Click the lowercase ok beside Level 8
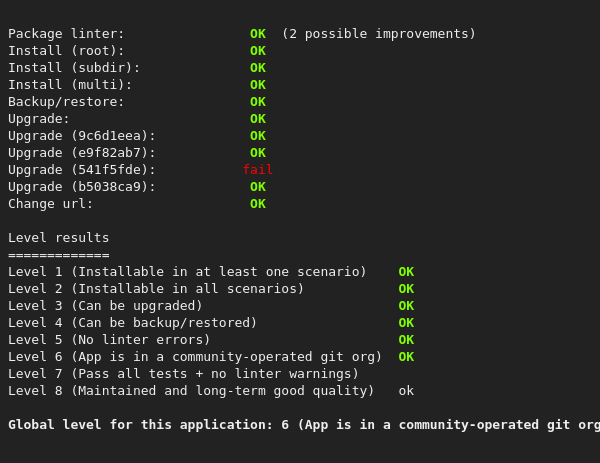 pyautogui.click(x=406, y=391)
